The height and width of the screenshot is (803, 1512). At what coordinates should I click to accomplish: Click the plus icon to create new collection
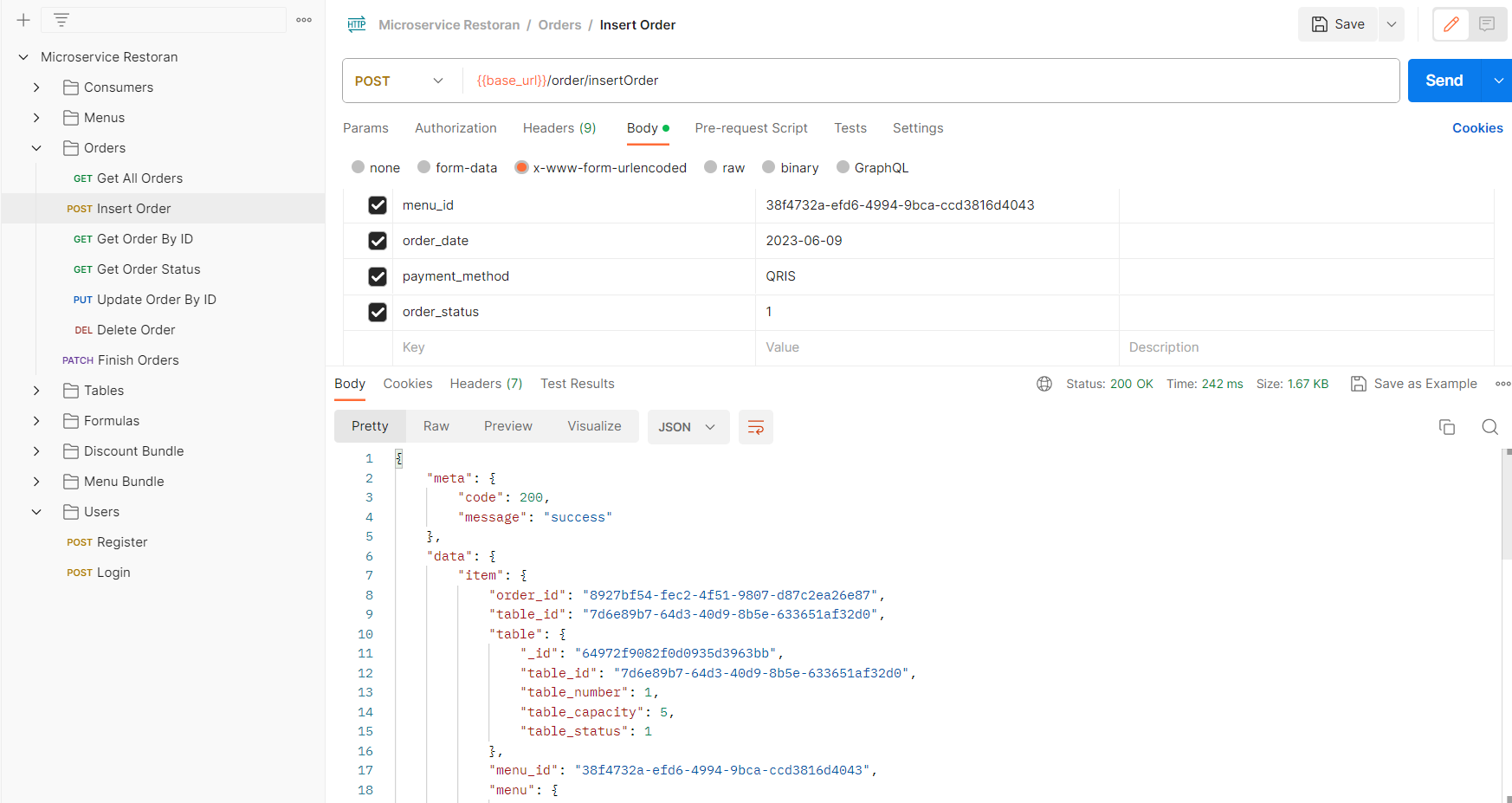[23, 20]
